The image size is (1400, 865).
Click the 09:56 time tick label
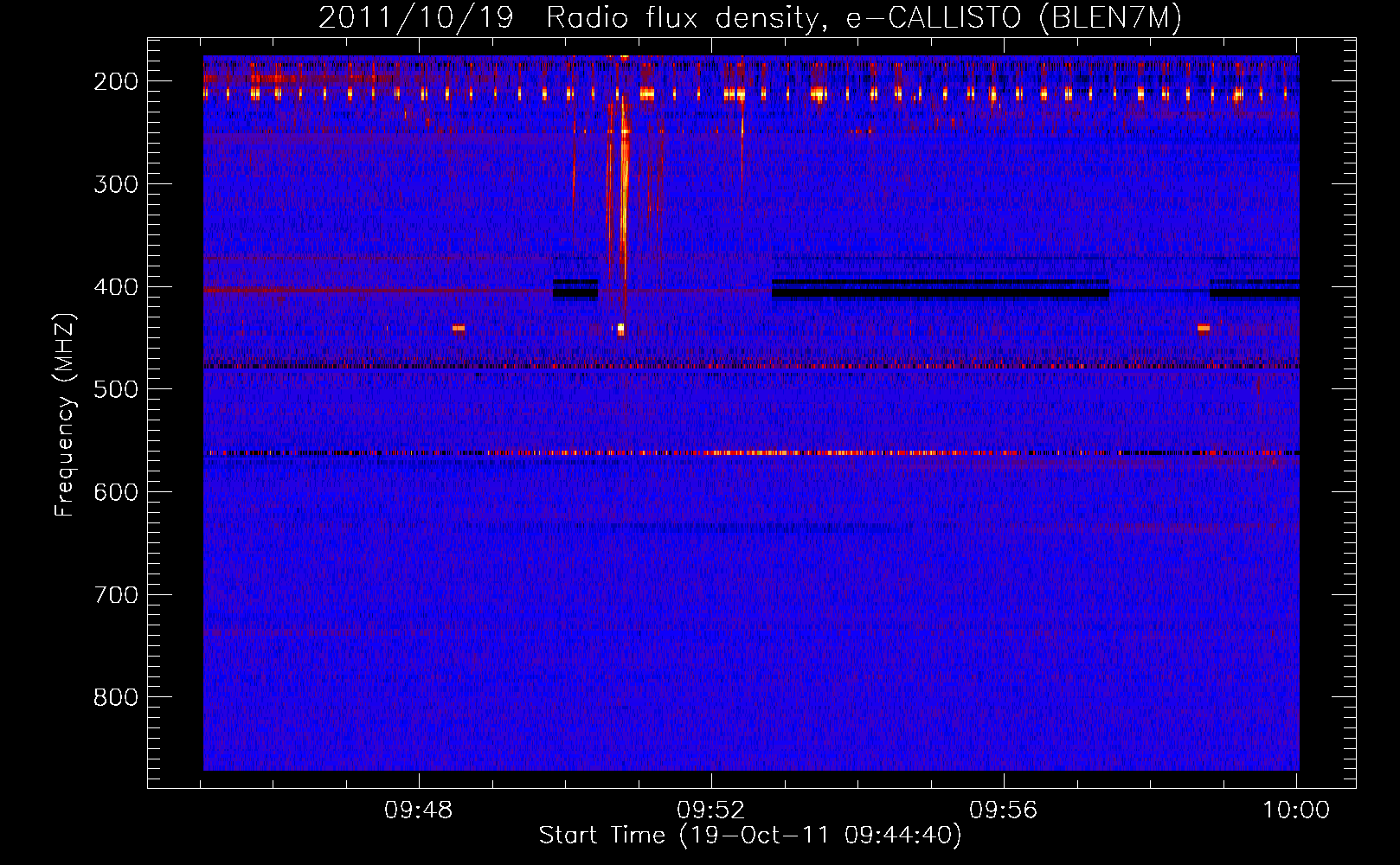pos(1004,811)
